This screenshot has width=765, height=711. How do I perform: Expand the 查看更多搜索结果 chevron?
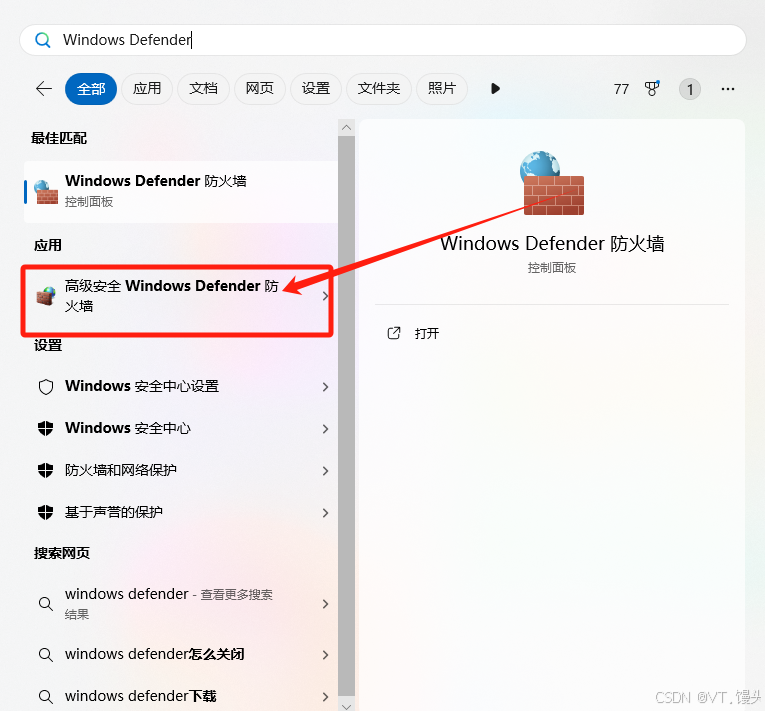click(325, 604)
